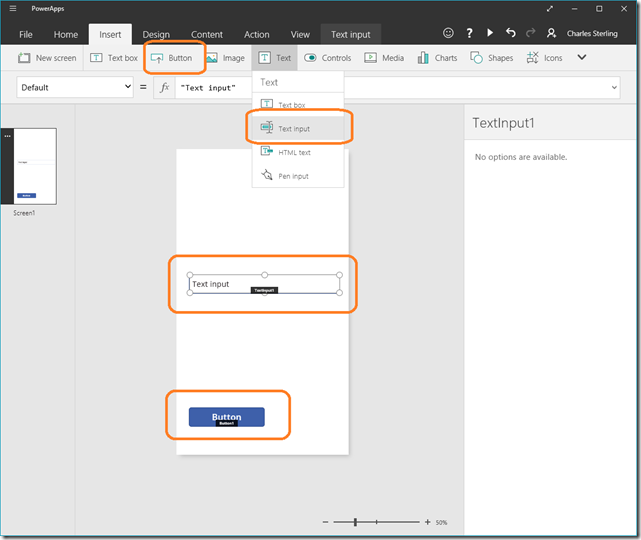Adjust the zoom slider handle
Image resolution: width=641 pixels, height=540 pixels.
(x=357, y=522)
